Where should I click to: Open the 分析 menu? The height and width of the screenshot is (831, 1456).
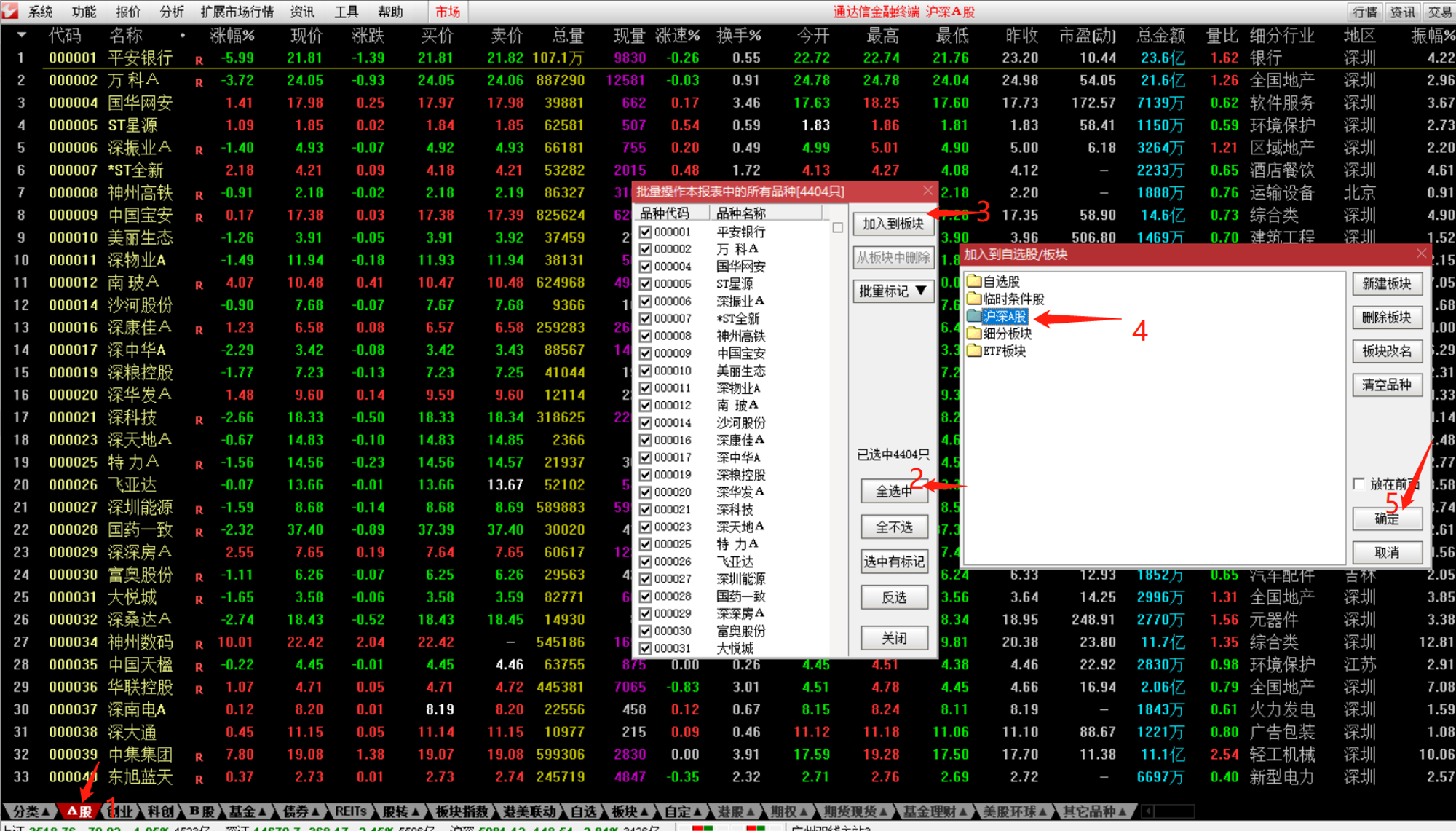tap(171, 12)
